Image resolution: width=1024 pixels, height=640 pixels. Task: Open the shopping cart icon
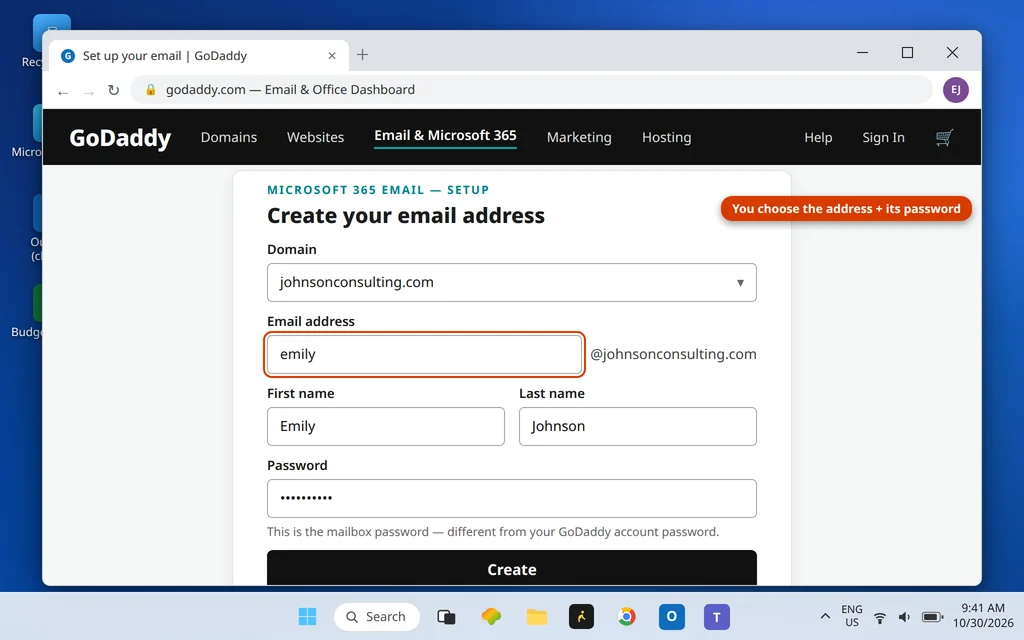pos(944,137)
